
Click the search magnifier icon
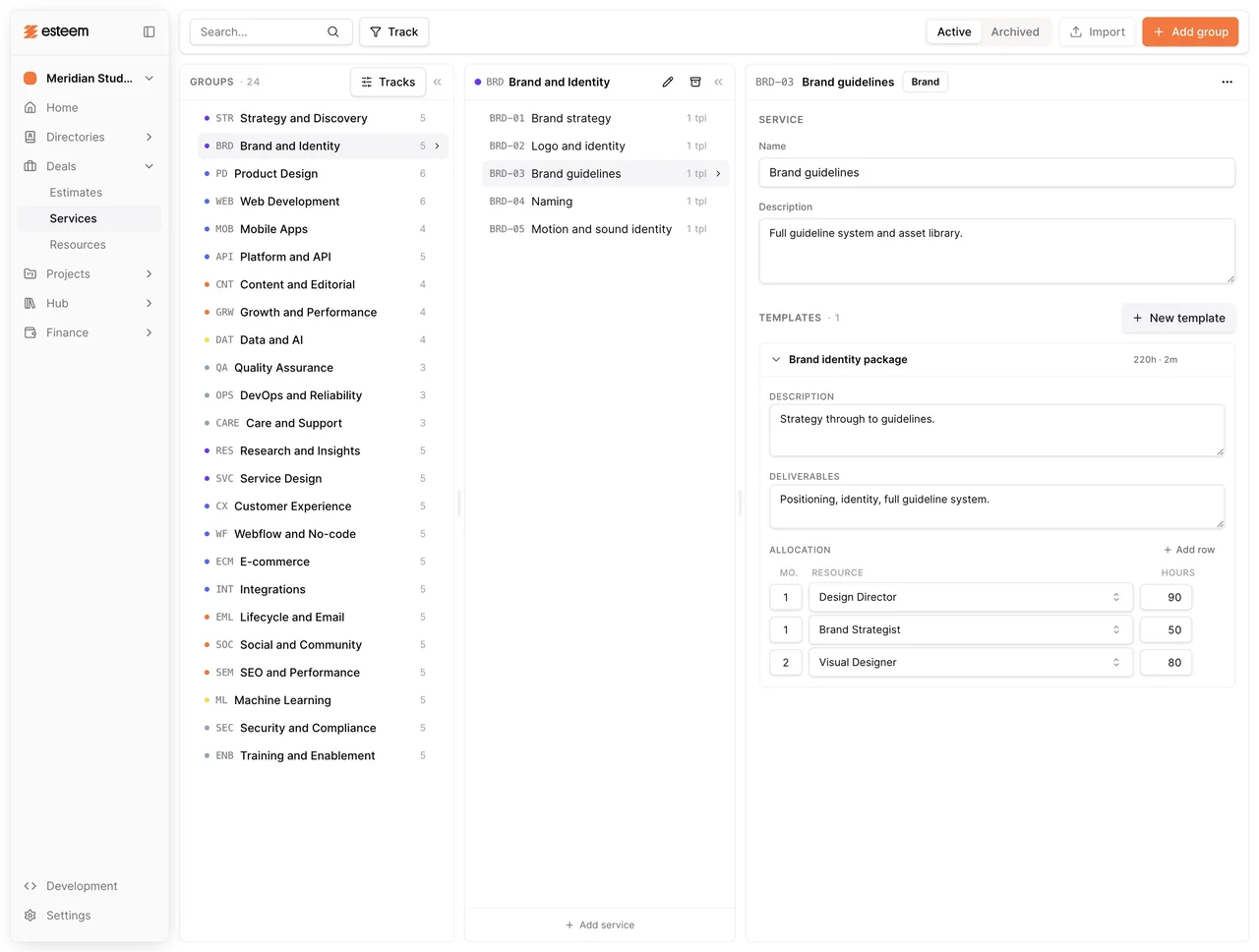[333, 31]
